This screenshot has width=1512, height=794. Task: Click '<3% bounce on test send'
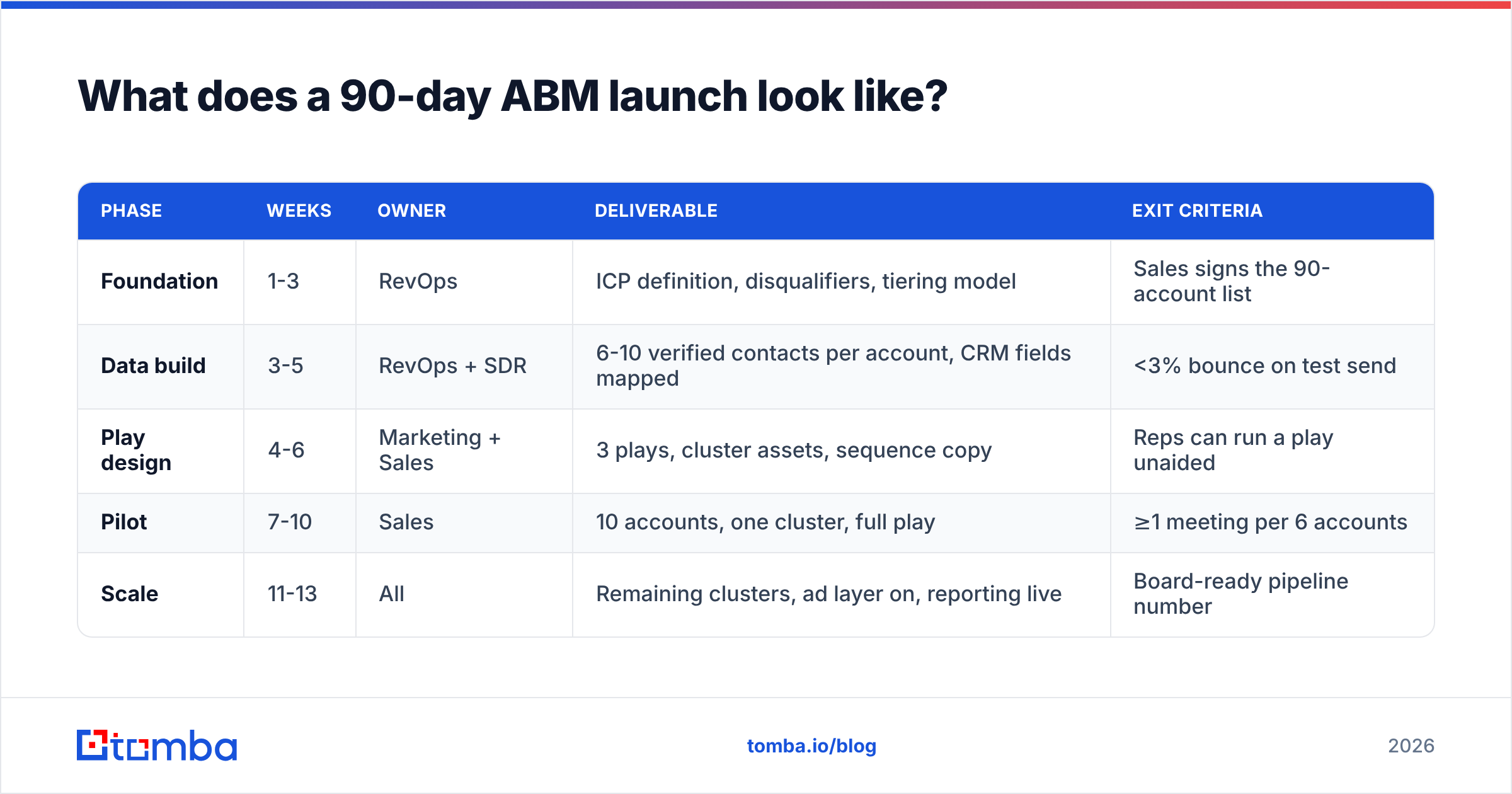[1264, 365]
